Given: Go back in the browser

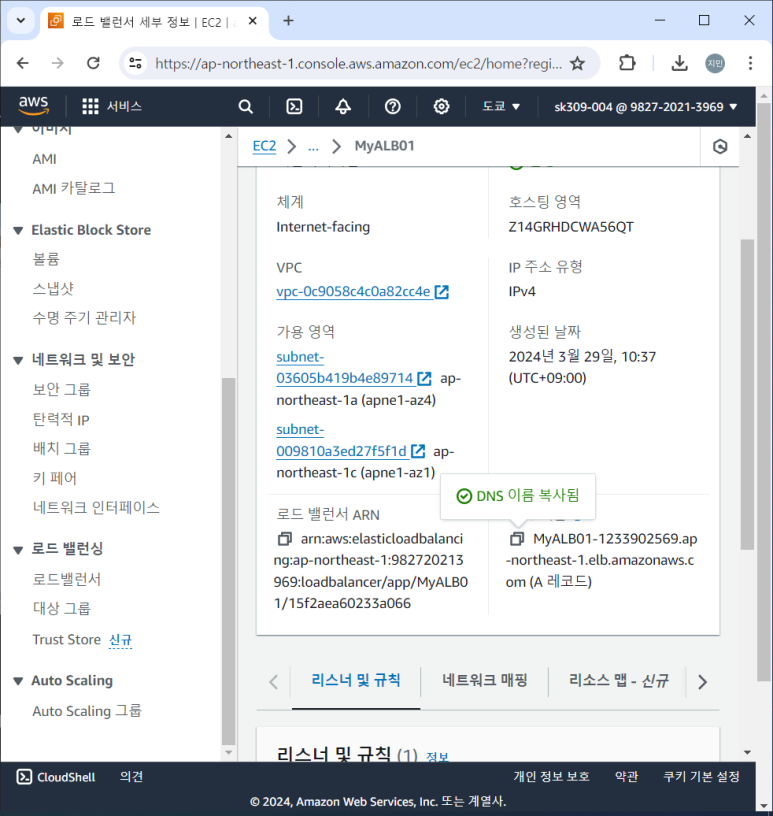Looking at the screenshot, I should [23, 63].
